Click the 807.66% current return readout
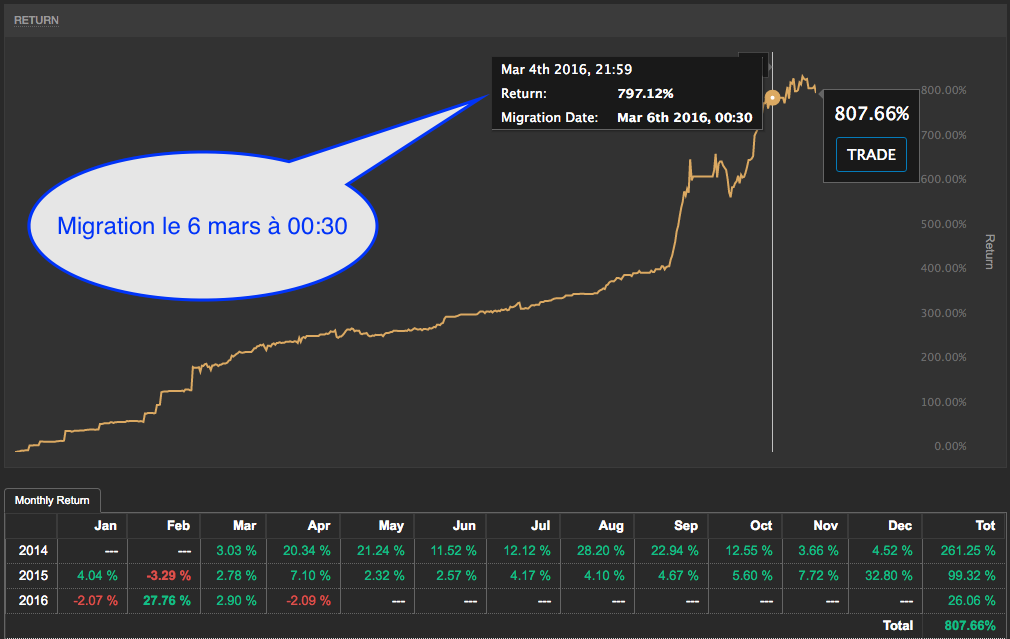This screenshot has height=639, width=1010. click(x=871, y=113)
